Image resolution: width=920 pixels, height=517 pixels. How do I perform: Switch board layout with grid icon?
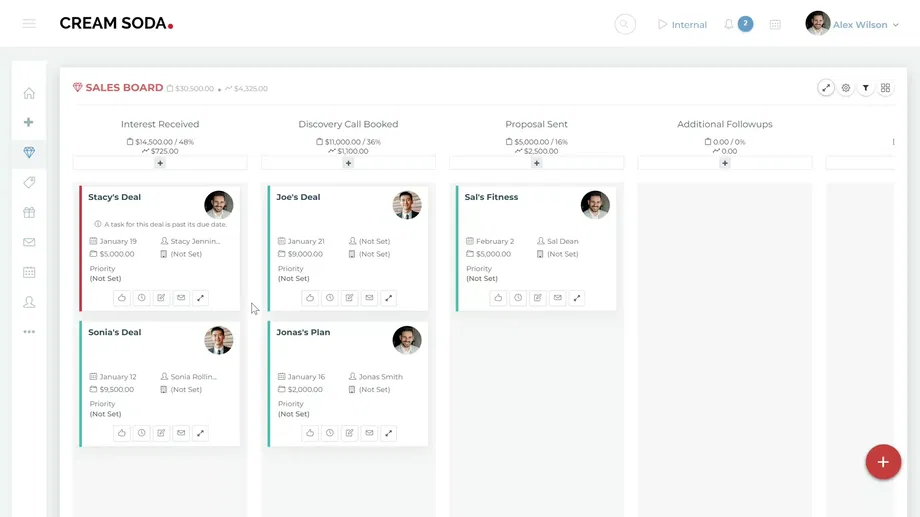point(885,88)
